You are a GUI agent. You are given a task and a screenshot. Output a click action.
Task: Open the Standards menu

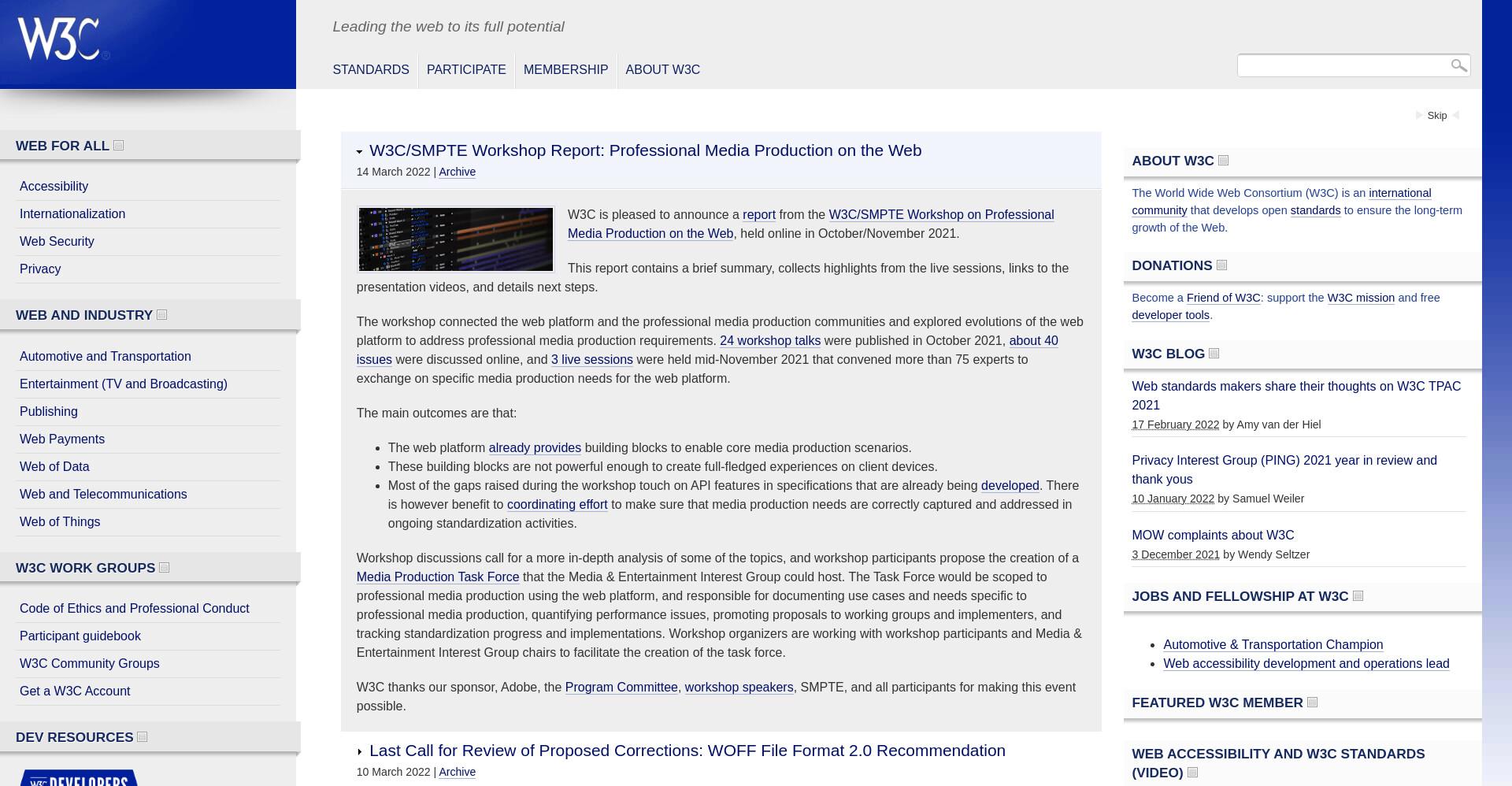371,70
